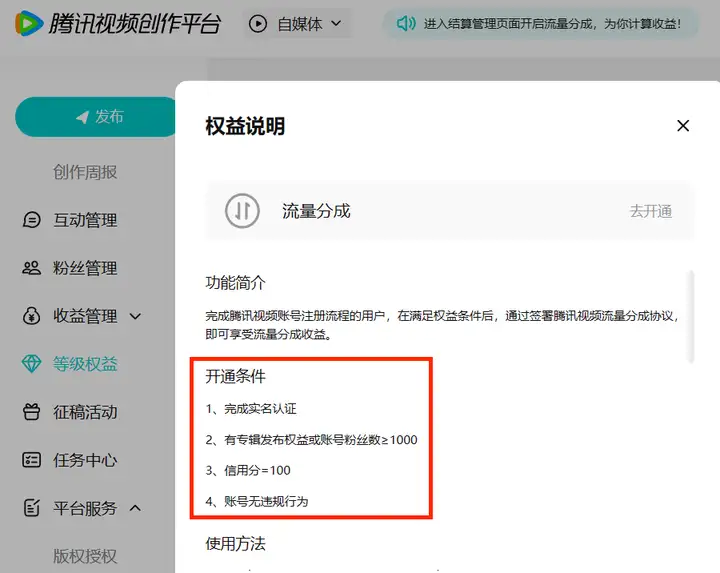Open 版权授权 submenu item
The width and height of the screenshot is (720, 573).
(x=85, y=556)
